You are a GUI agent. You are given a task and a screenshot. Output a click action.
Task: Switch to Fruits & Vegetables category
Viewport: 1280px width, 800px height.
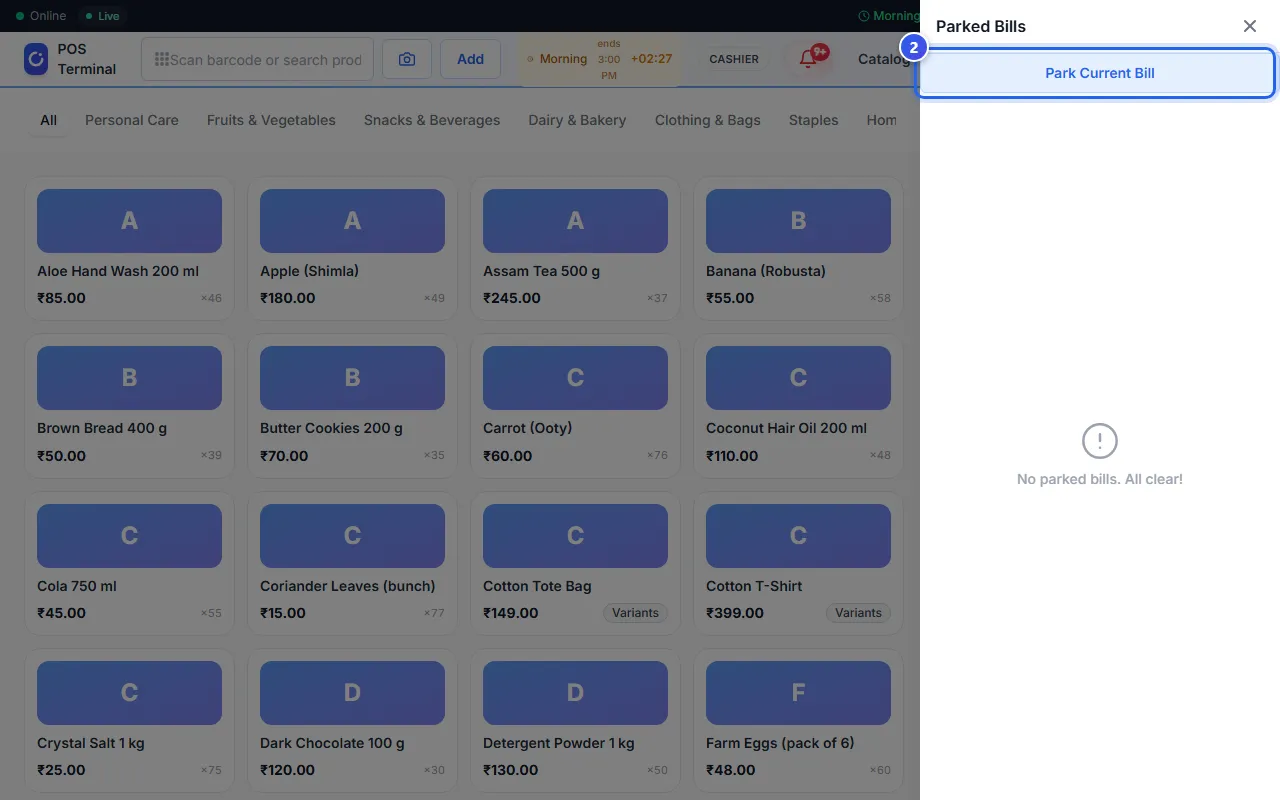coord(271,120)
